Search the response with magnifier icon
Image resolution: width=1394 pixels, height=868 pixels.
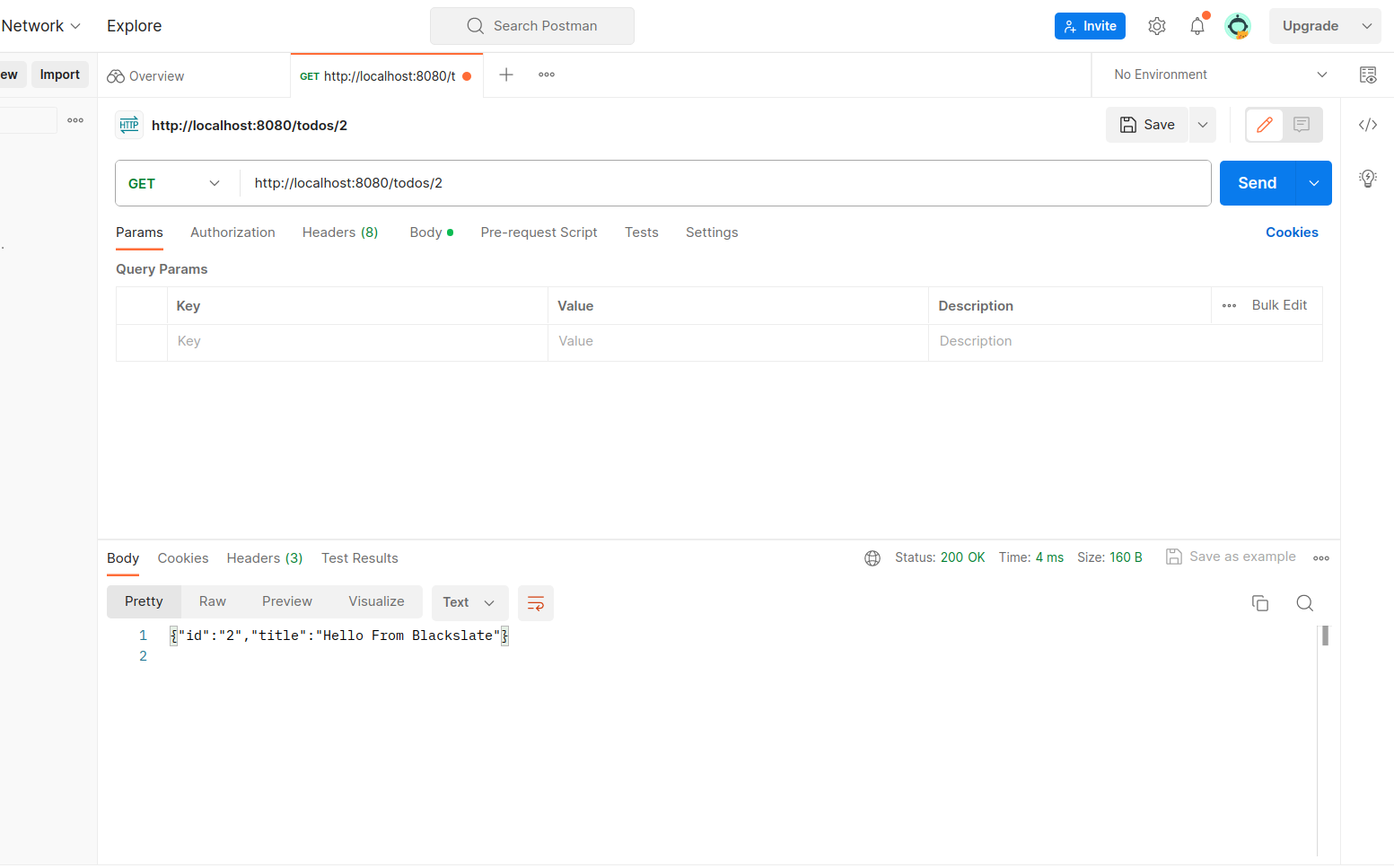point(1305,603)
